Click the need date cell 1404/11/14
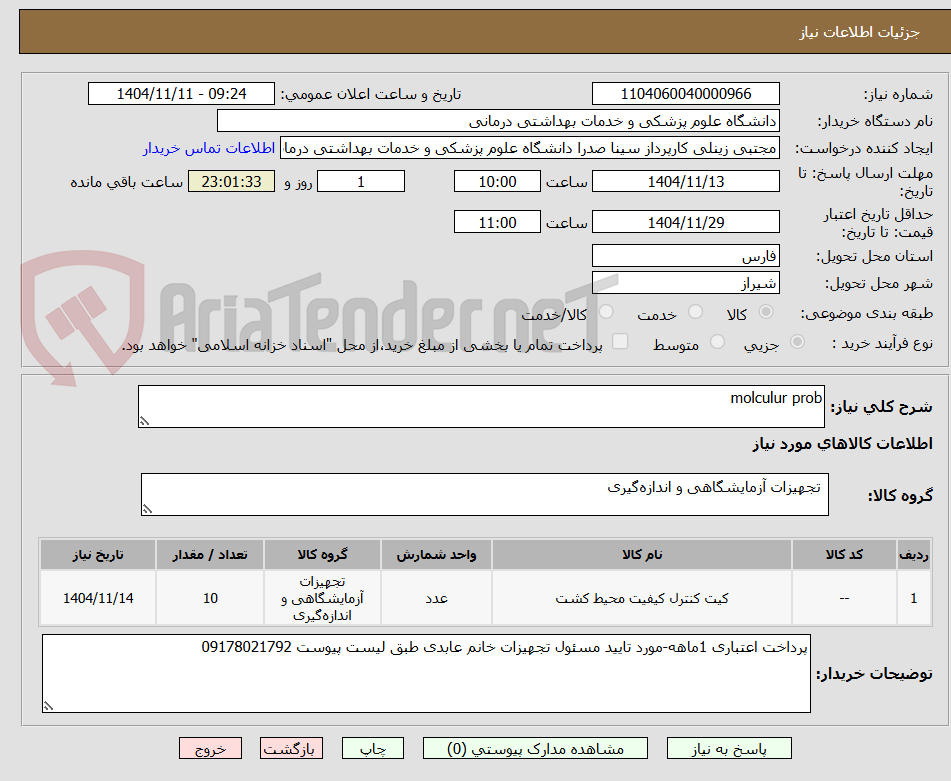The height and width of the screenshot is (781, 951). [98, 598]
